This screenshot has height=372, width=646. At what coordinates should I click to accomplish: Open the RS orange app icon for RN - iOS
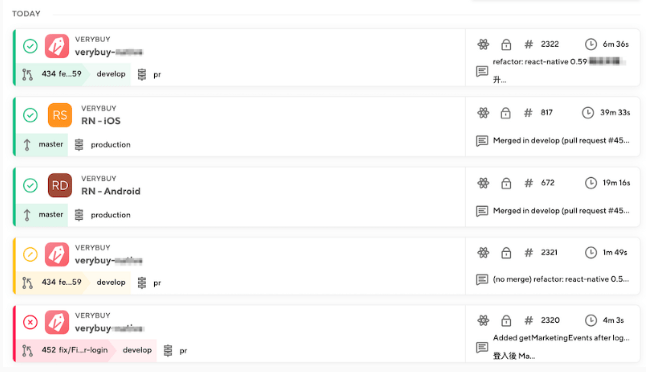coord(60,115)
